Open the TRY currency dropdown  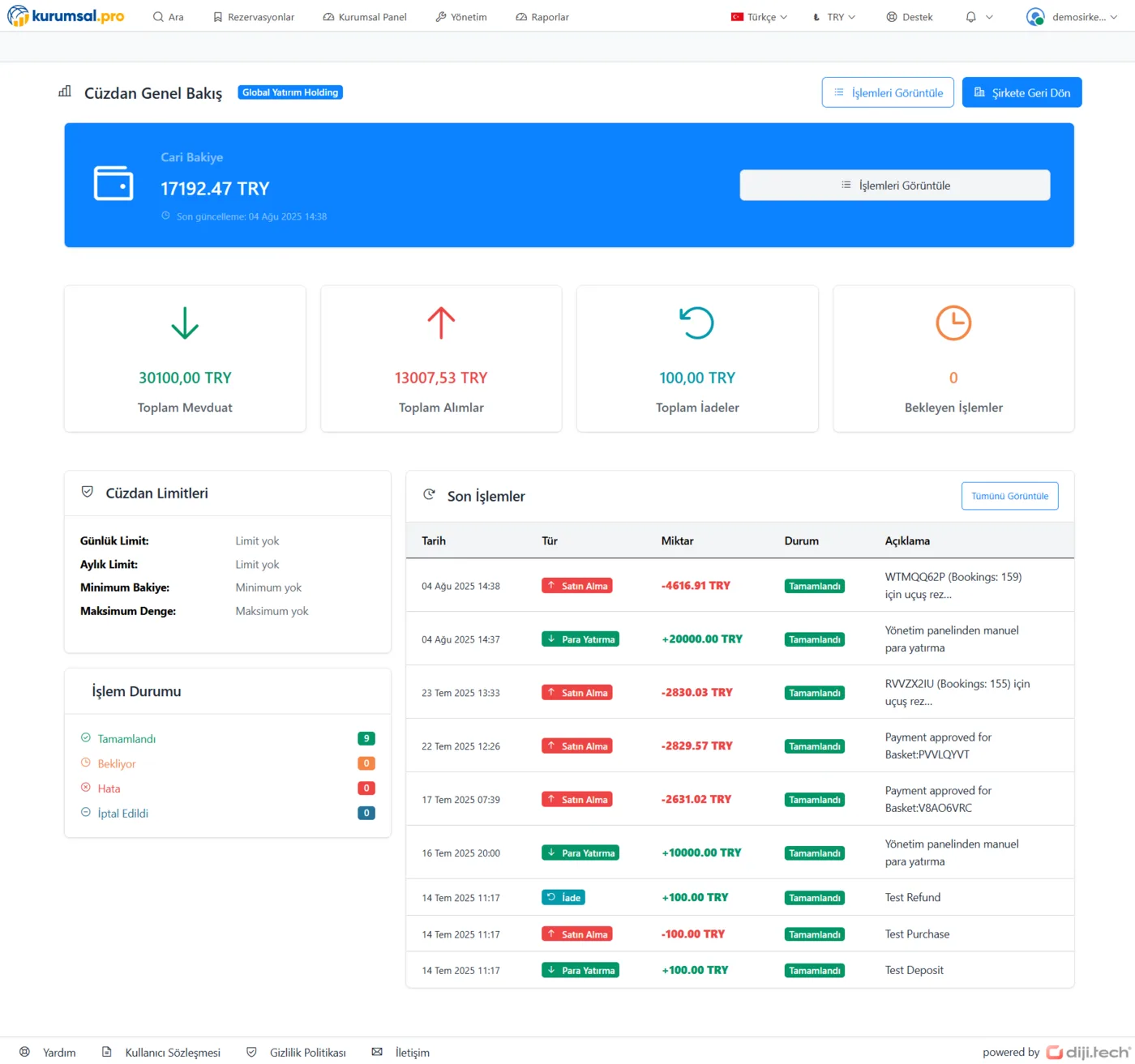(x=834, y=17)
